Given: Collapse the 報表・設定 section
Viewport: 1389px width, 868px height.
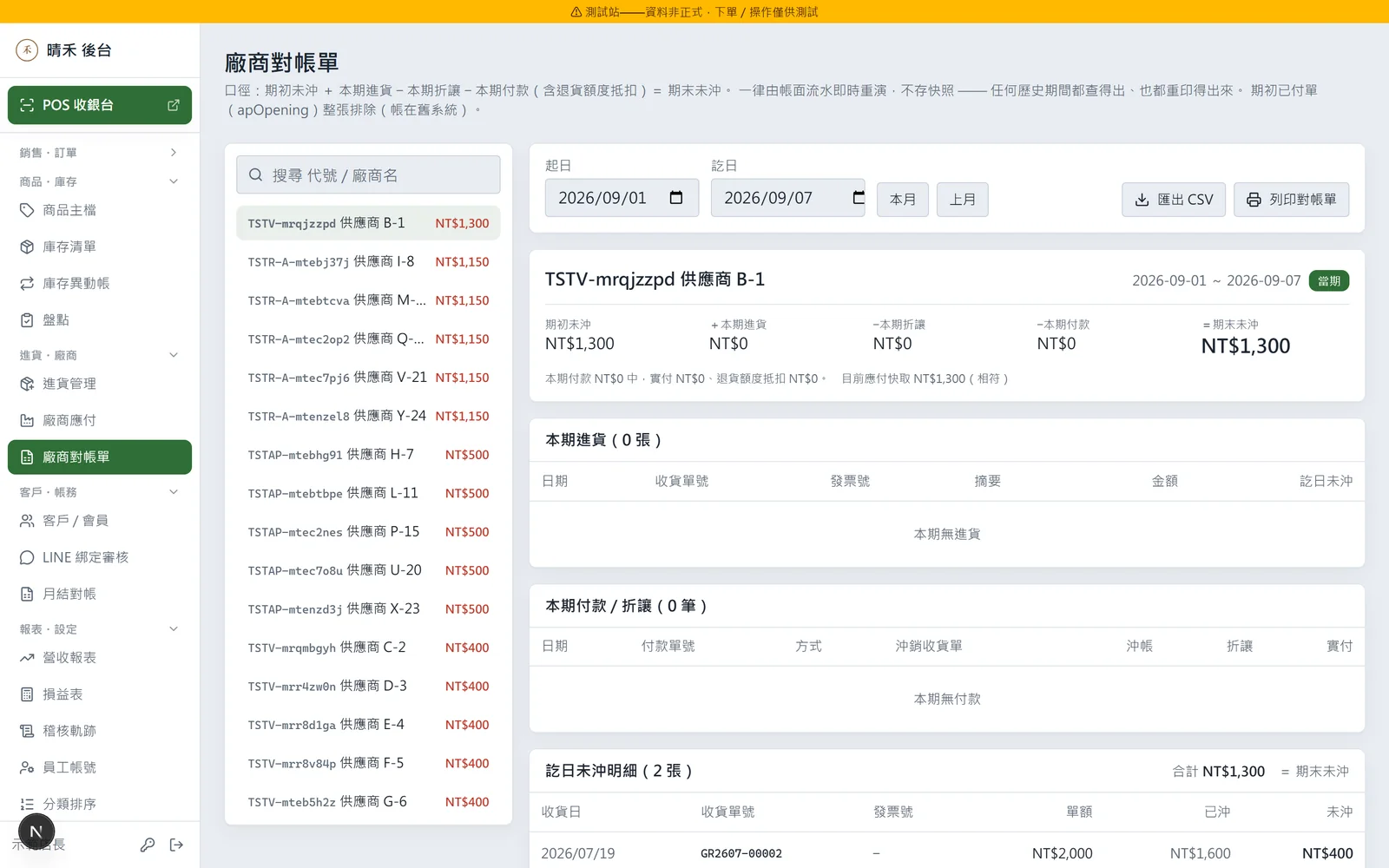Looking at the screenshot, I should [x=100, y=629].
